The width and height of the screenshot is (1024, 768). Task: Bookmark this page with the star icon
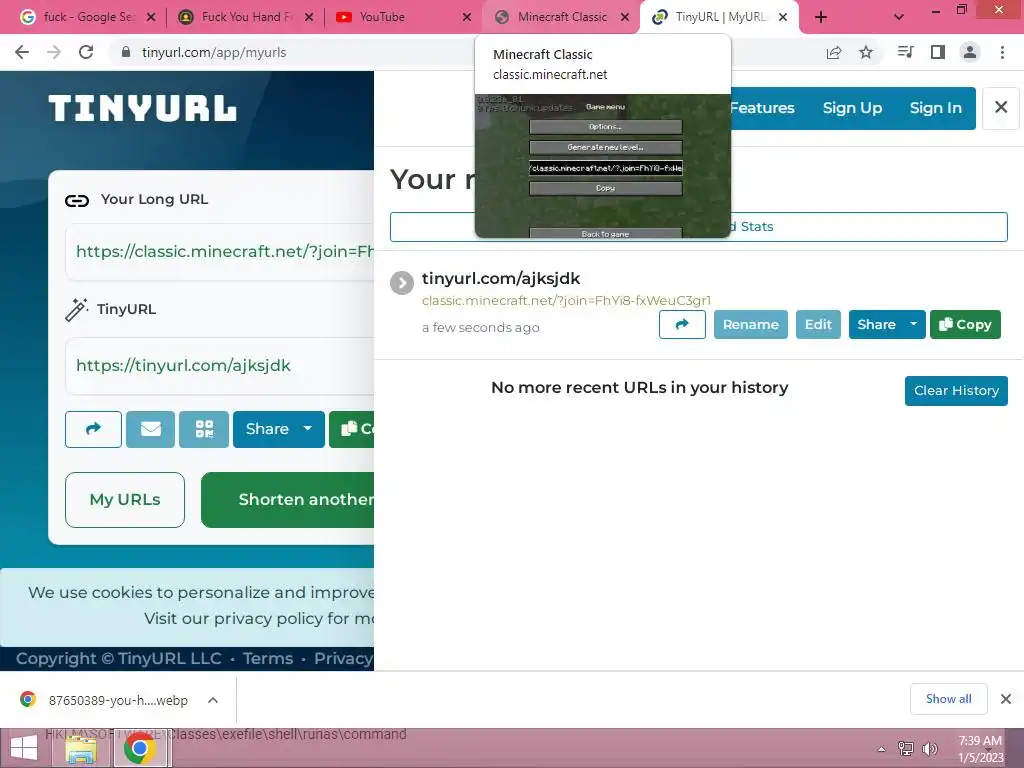coord(866,52)
